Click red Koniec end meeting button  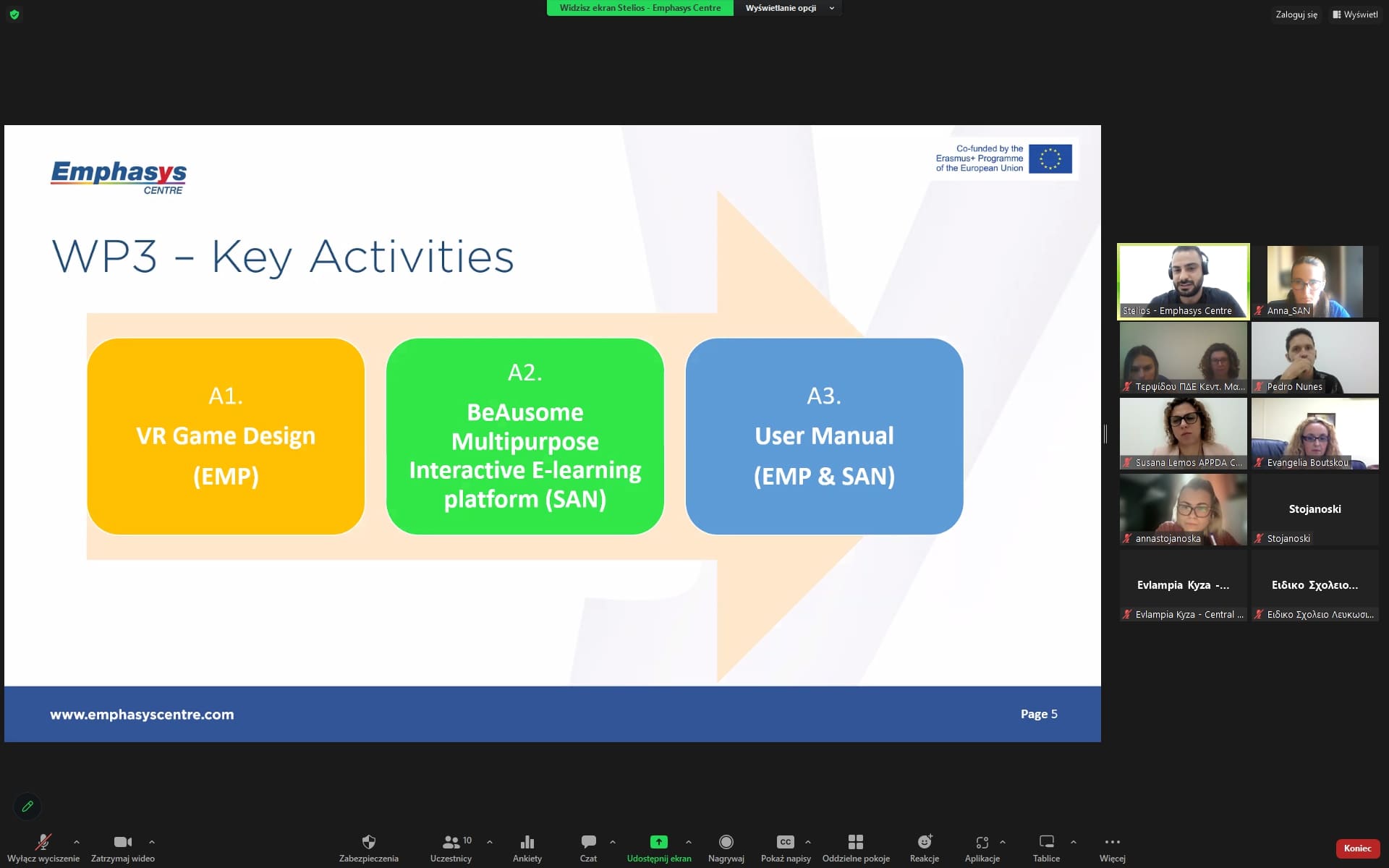pos(1358,848)
